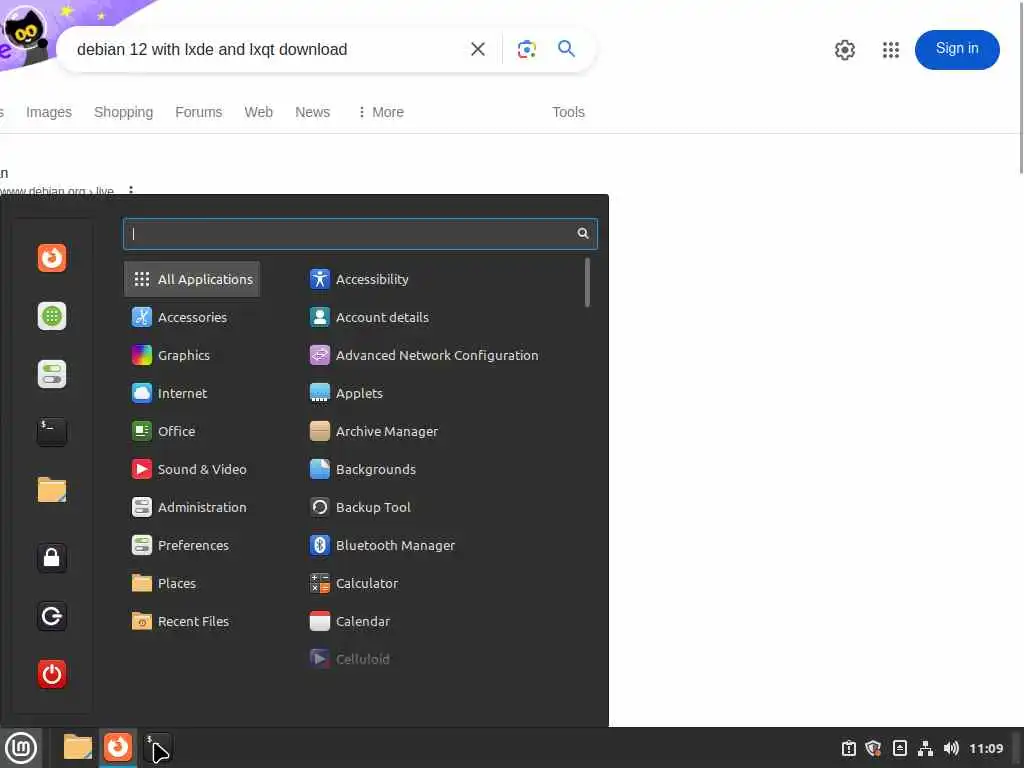Image resolution: width=1024 pixels, height=768 pixels.
Task: Log out using the circular arrow icon
Action: [x=52, y=616]
